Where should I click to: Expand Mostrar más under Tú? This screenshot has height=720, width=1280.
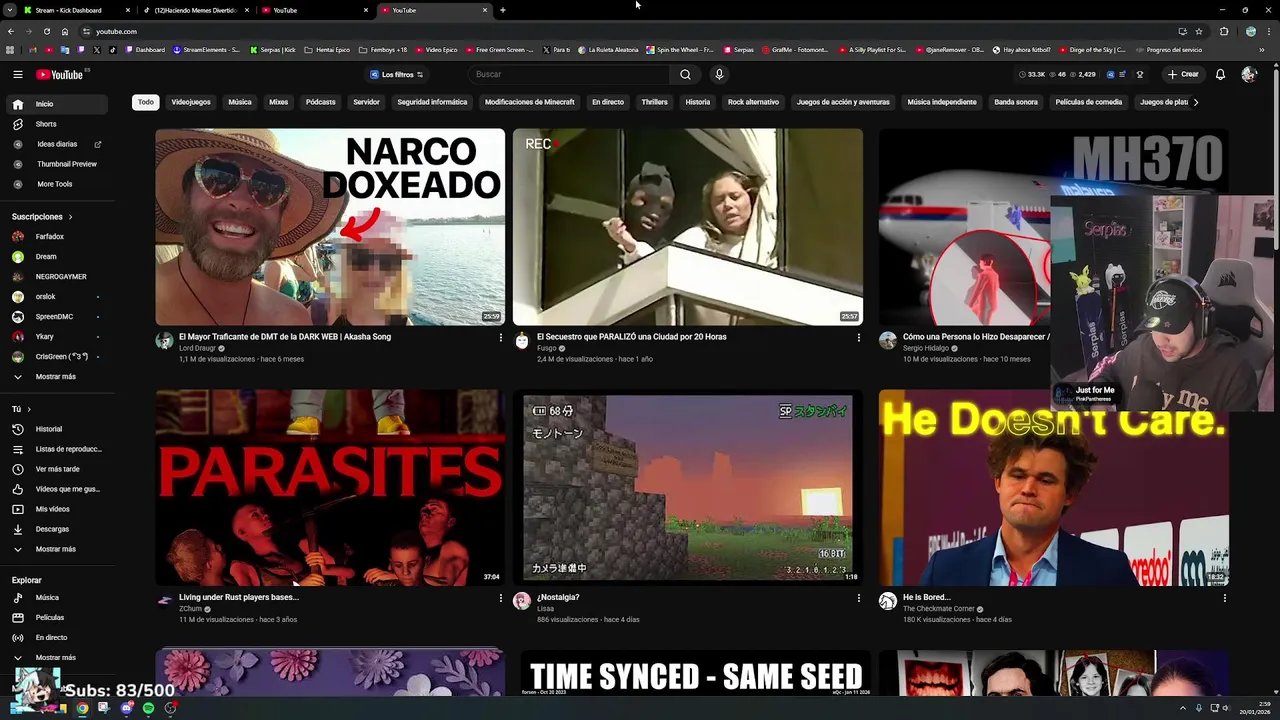pos(56,549)
